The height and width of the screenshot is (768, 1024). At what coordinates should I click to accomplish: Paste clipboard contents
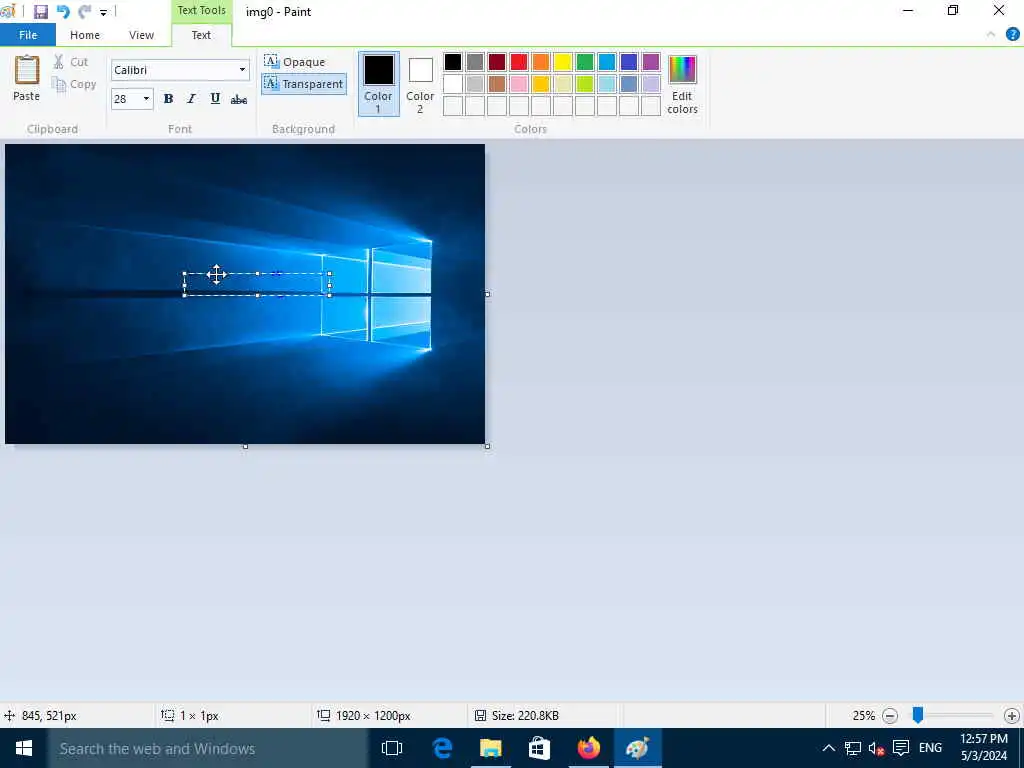[x=27, y=78]
